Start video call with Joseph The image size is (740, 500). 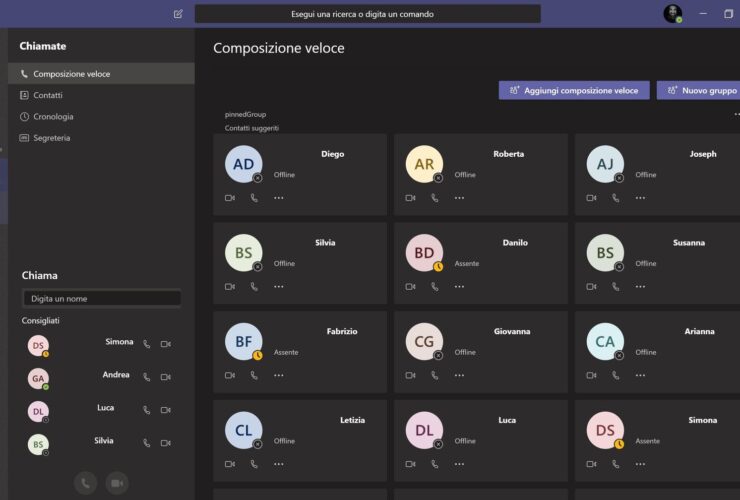[x=591, y=198]
